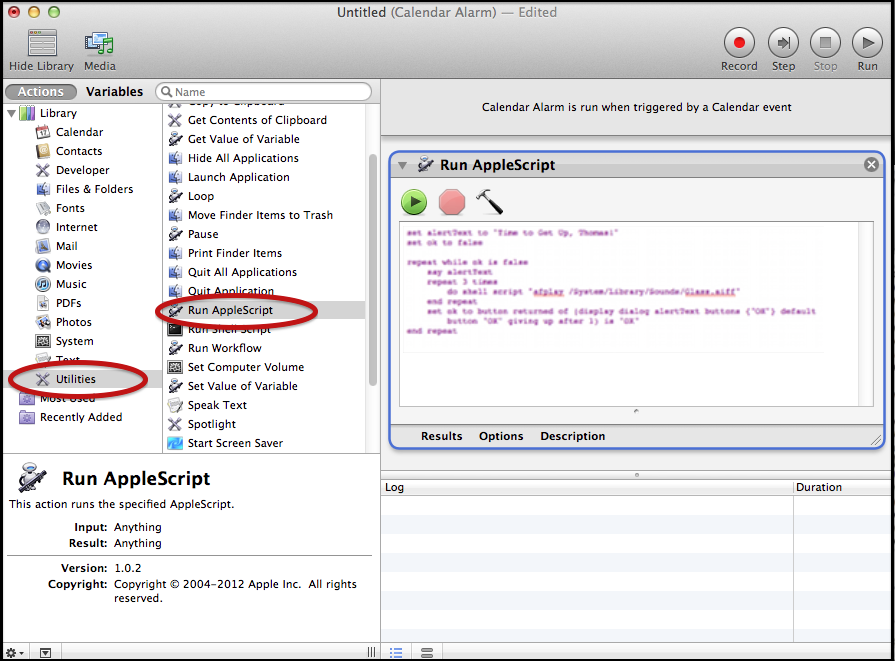The width and height of the screenshot is (895, 661).
Task: Show the log list view icon
Action: pos(396,652)
